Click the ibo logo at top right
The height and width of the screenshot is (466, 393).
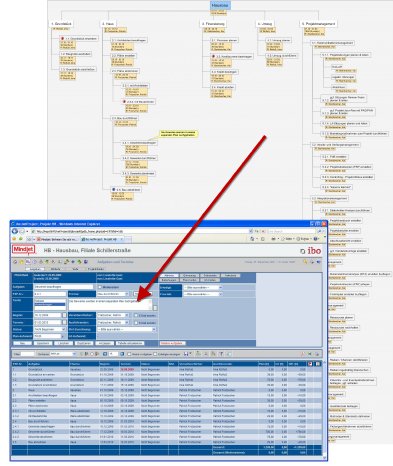[x=311, y=251]
